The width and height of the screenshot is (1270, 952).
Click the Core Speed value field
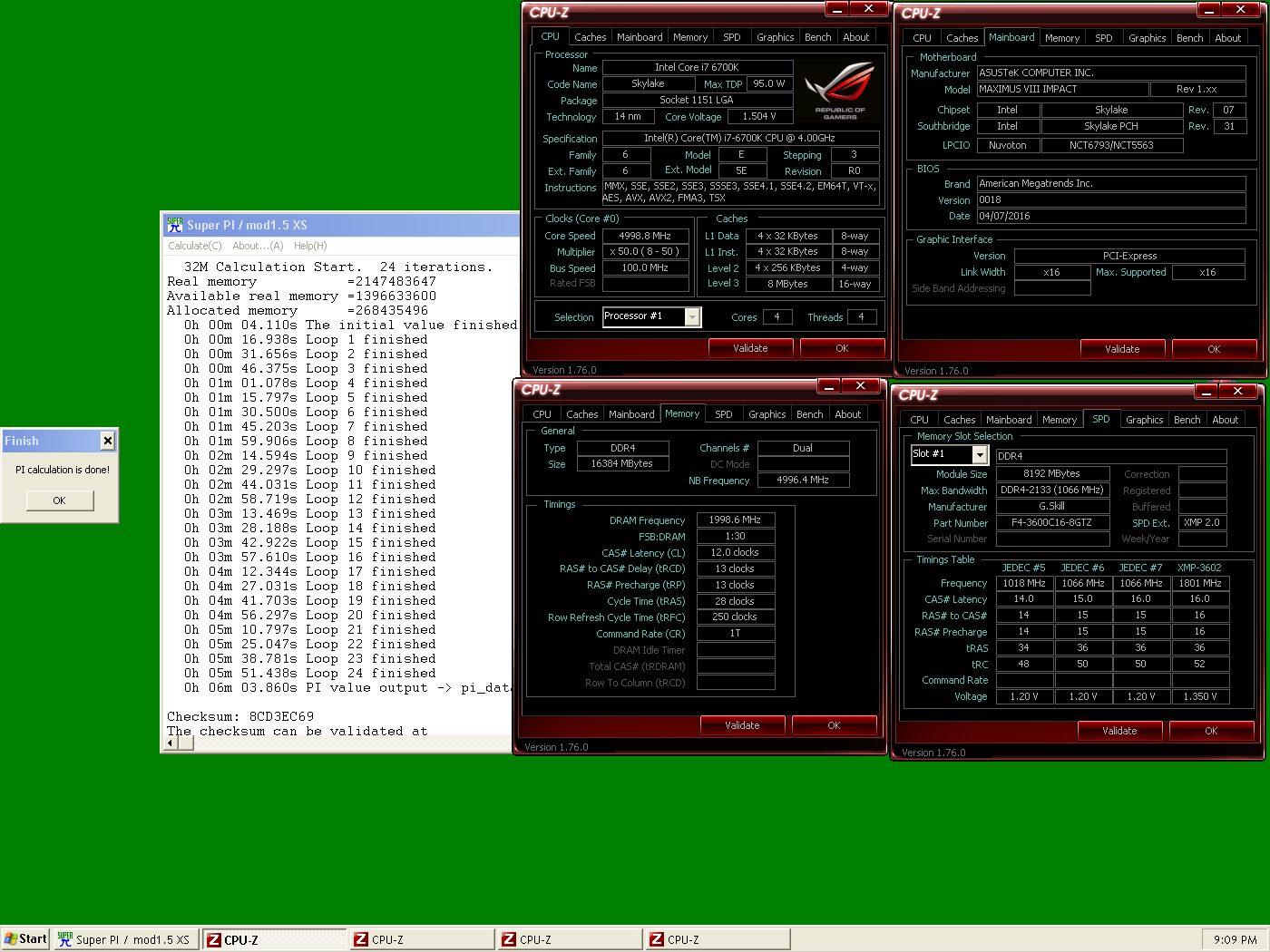645,236
